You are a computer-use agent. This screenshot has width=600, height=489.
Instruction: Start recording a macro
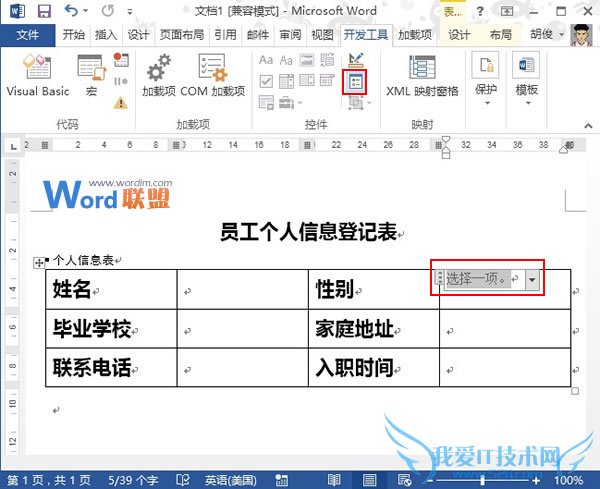121,60
